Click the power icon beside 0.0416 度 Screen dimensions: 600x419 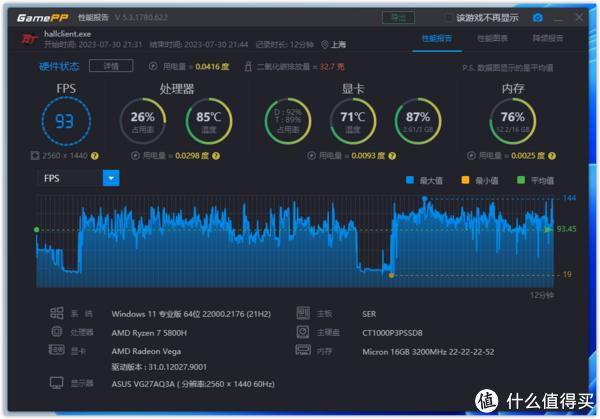click(153, 66)
